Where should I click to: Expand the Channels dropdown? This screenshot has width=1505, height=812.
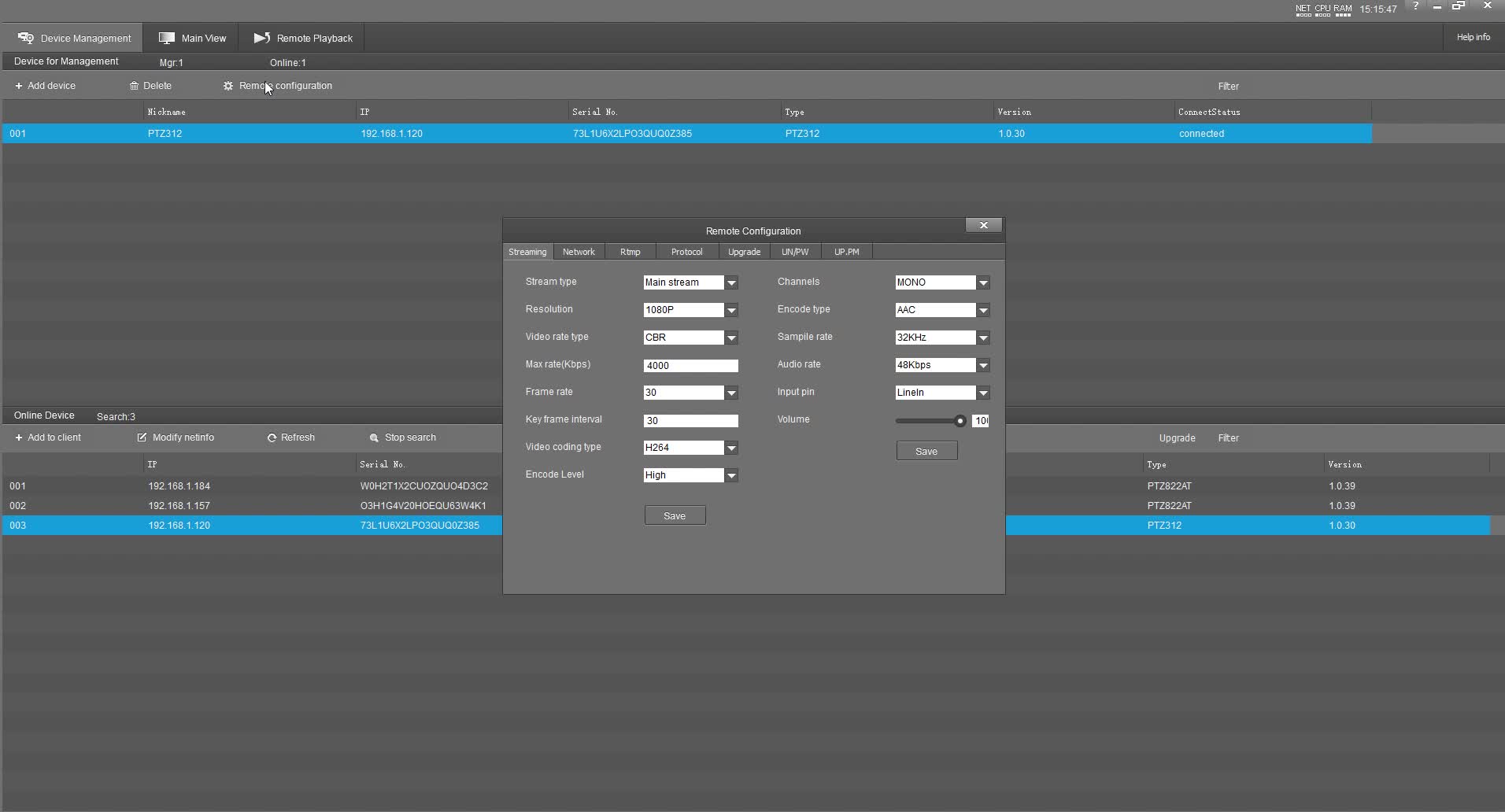coord(983,282)
